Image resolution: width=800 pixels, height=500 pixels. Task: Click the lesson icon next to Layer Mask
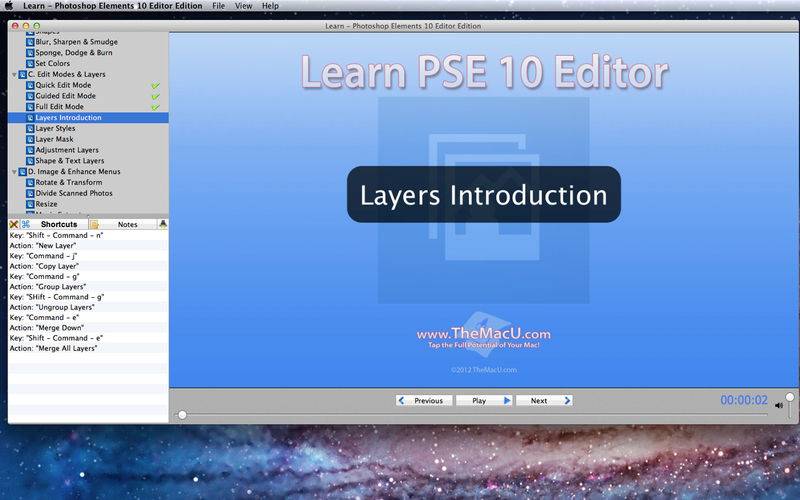click(x=30, y=139)
